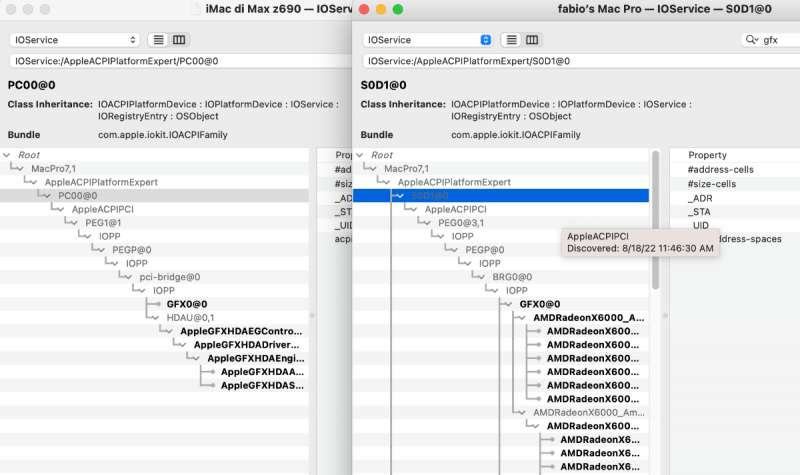Image resolution: width=800 pixels, height=475 pixels.
Task: Select PEGP@0 in fabio's Mac Pro tree
Action: click(485, 250)
